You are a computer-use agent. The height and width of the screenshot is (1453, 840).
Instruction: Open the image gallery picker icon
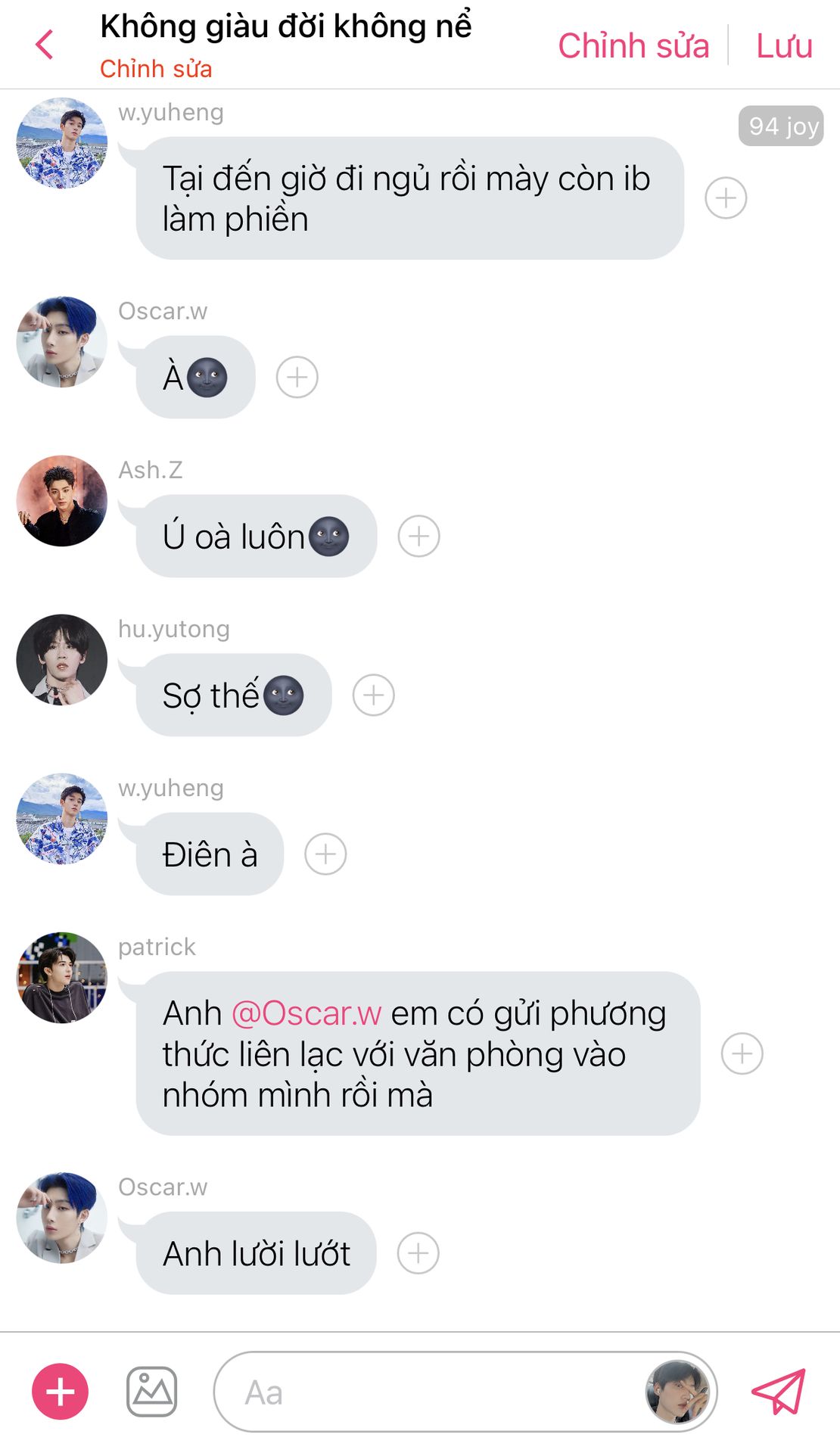point(151,1392)
